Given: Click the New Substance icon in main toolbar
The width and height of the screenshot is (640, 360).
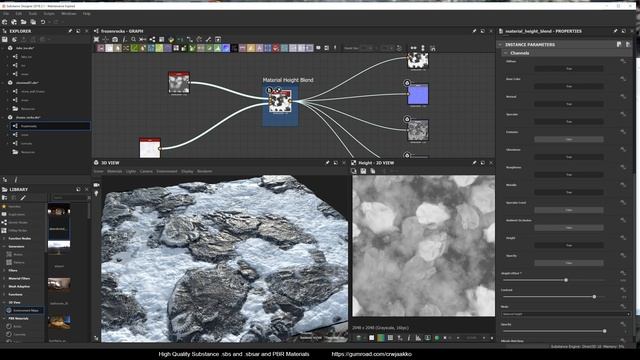Looking at the screenshot, I should [4, 22].
